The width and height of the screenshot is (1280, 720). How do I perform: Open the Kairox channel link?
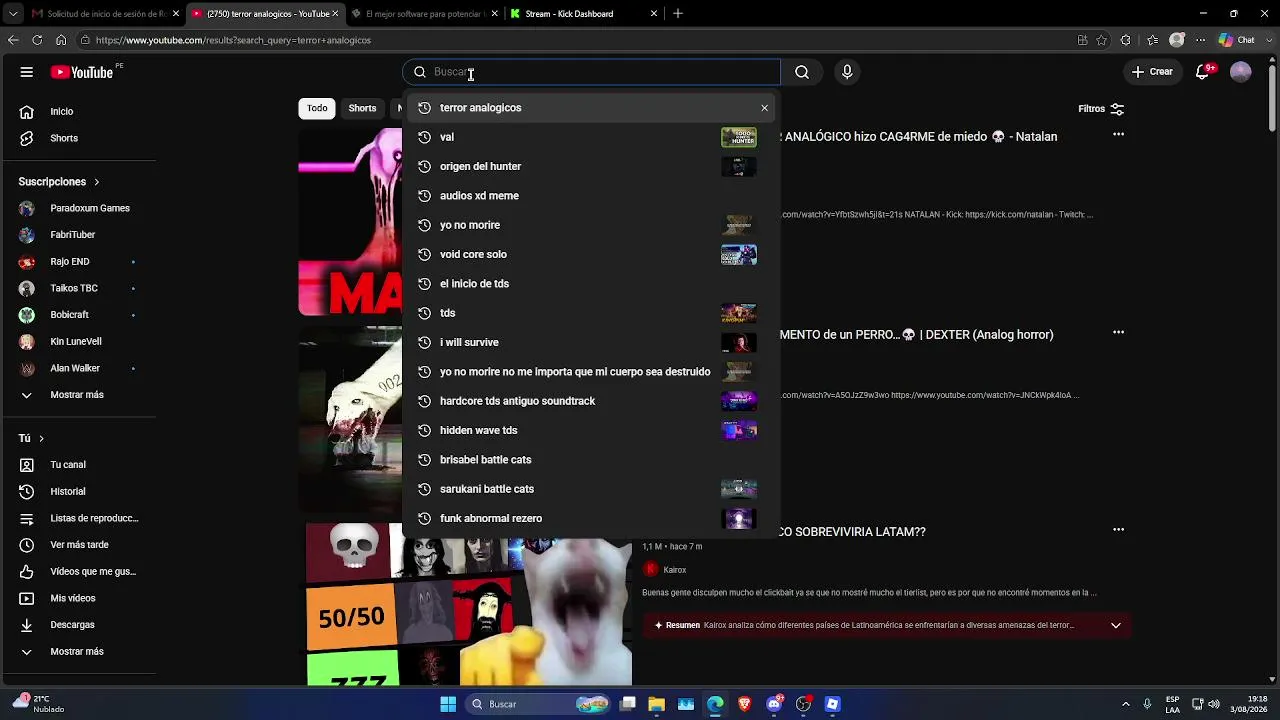675,570
